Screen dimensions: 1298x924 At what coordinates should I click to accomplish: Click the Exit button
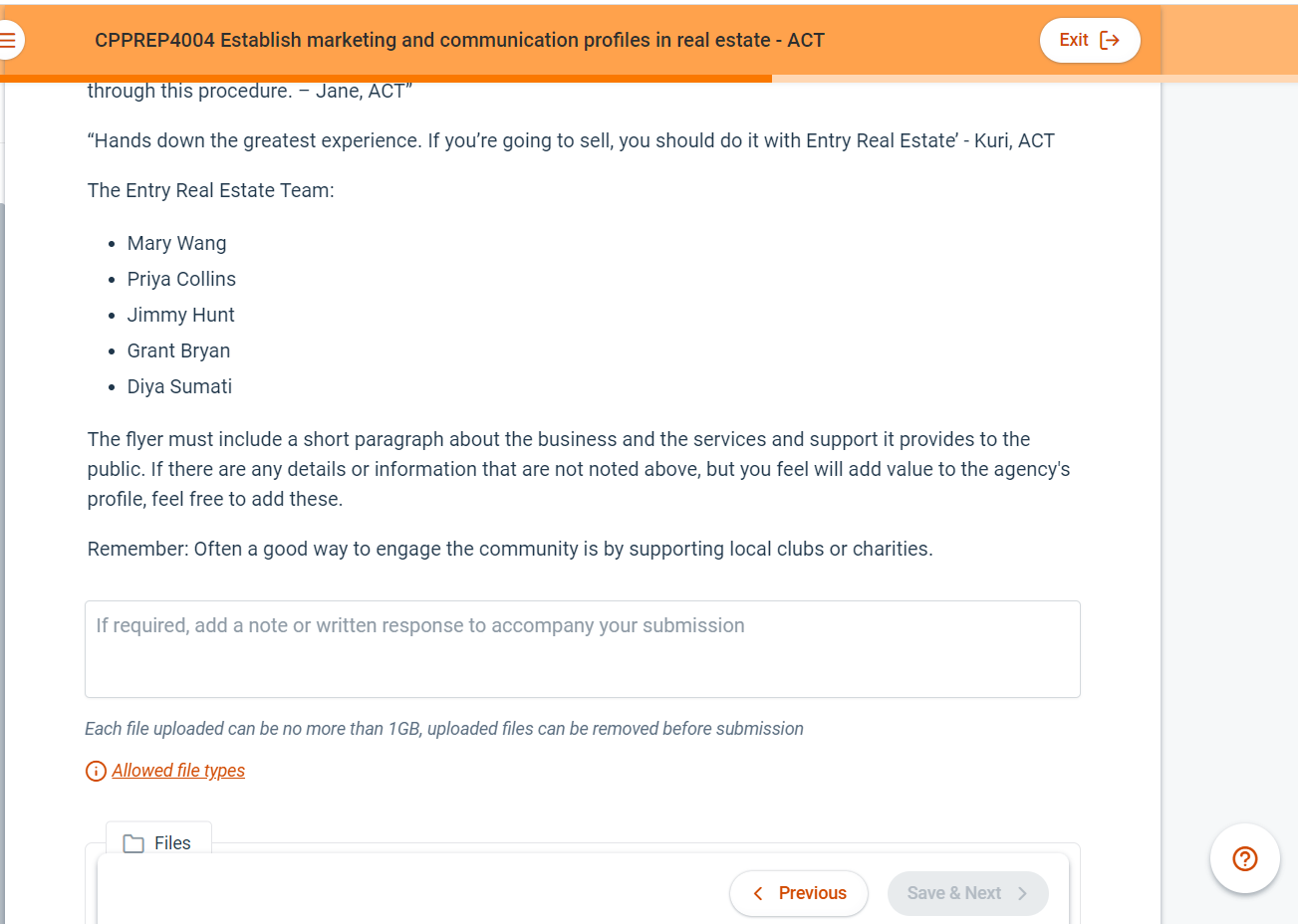pos(1089,41)
